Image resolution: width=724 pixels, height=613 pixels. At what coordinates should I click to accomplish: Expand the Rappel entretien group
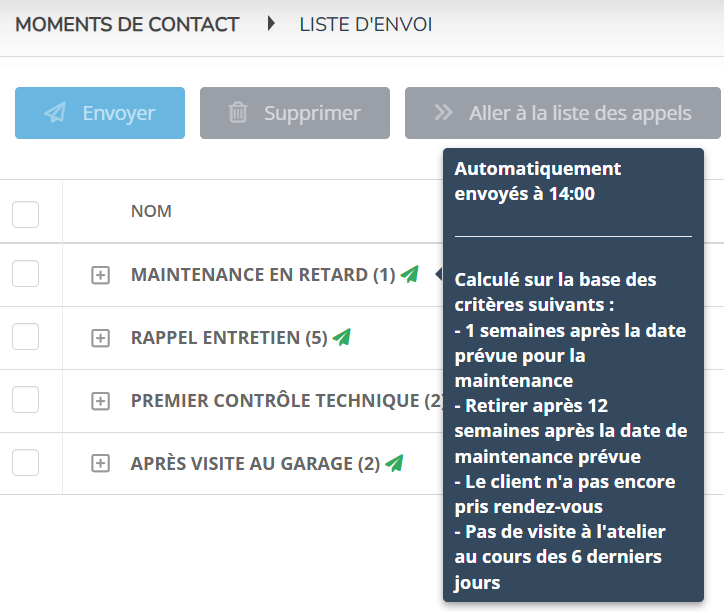click(x=100, y=338)
